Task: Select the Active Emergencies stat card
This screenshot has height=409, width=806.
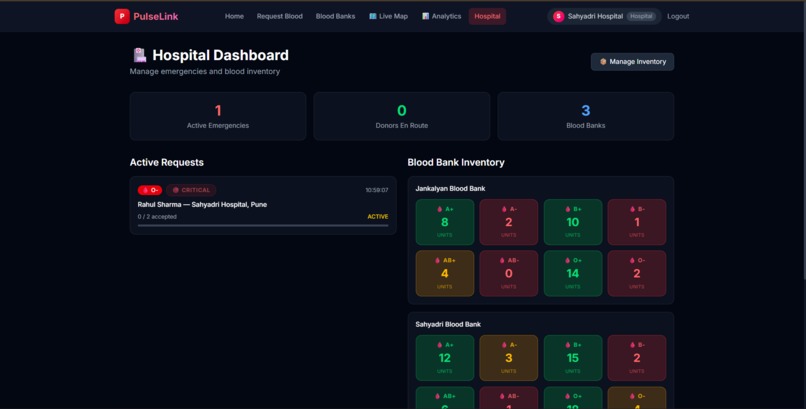Action: 218,116
